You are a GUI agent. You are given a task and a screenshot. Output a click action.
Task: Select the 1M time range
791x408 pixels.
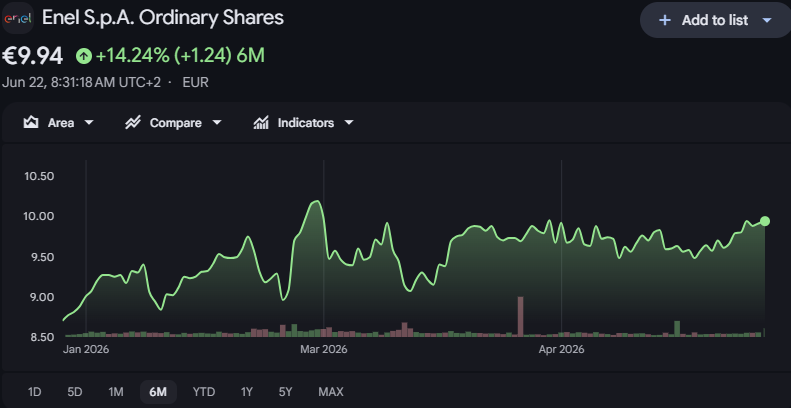coord(116,392)
